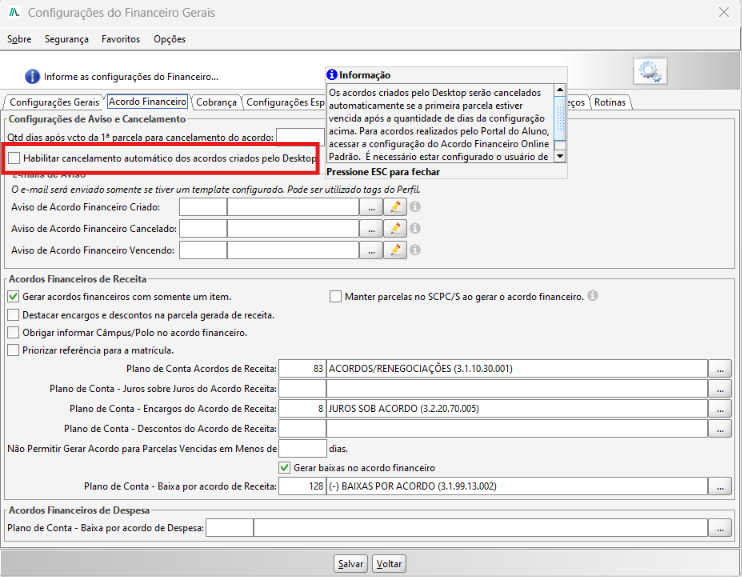Viewport: 742px width, 577px height.
Task: Click info icon beside 'Manter parcelas no SCPC/S'
Action: [x=592, y=295]
